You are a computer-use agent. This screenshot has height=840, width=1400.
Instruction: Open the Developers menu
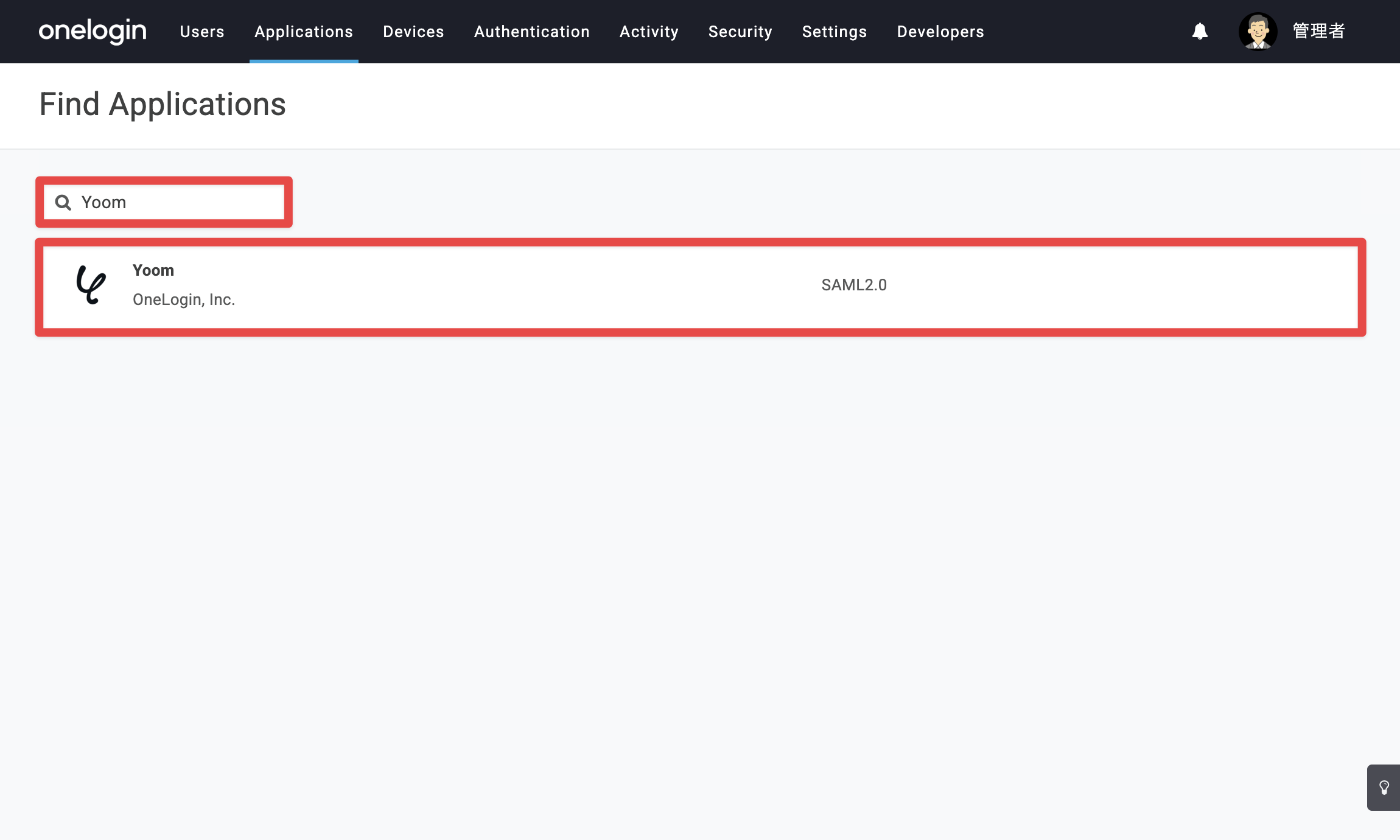(x=940, y=32)
